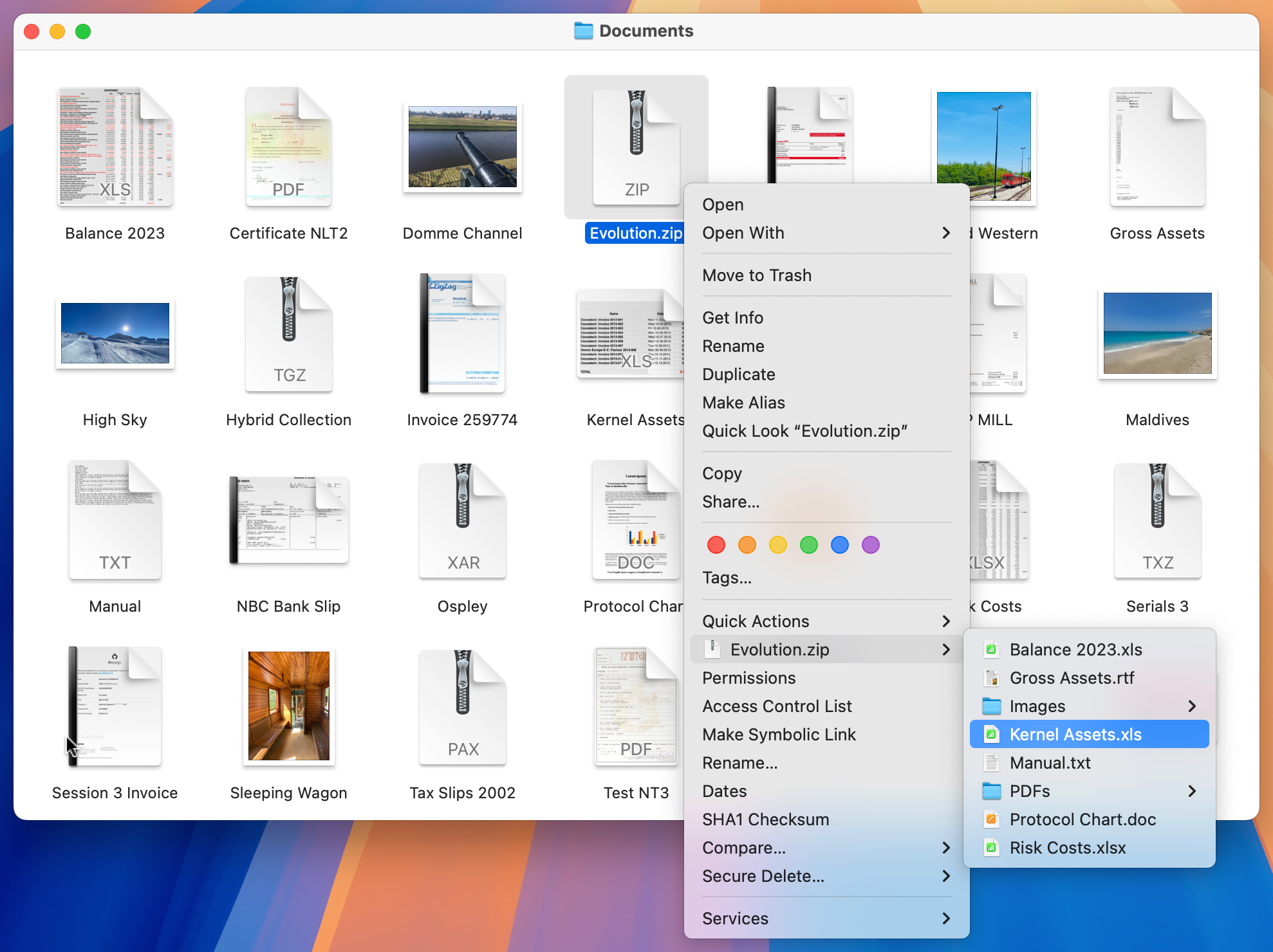Image resolution: width=1273 pixels, height=952 pixels.
Task: Select the NBC Bank Slip icon
Action: tap(289, 520)
